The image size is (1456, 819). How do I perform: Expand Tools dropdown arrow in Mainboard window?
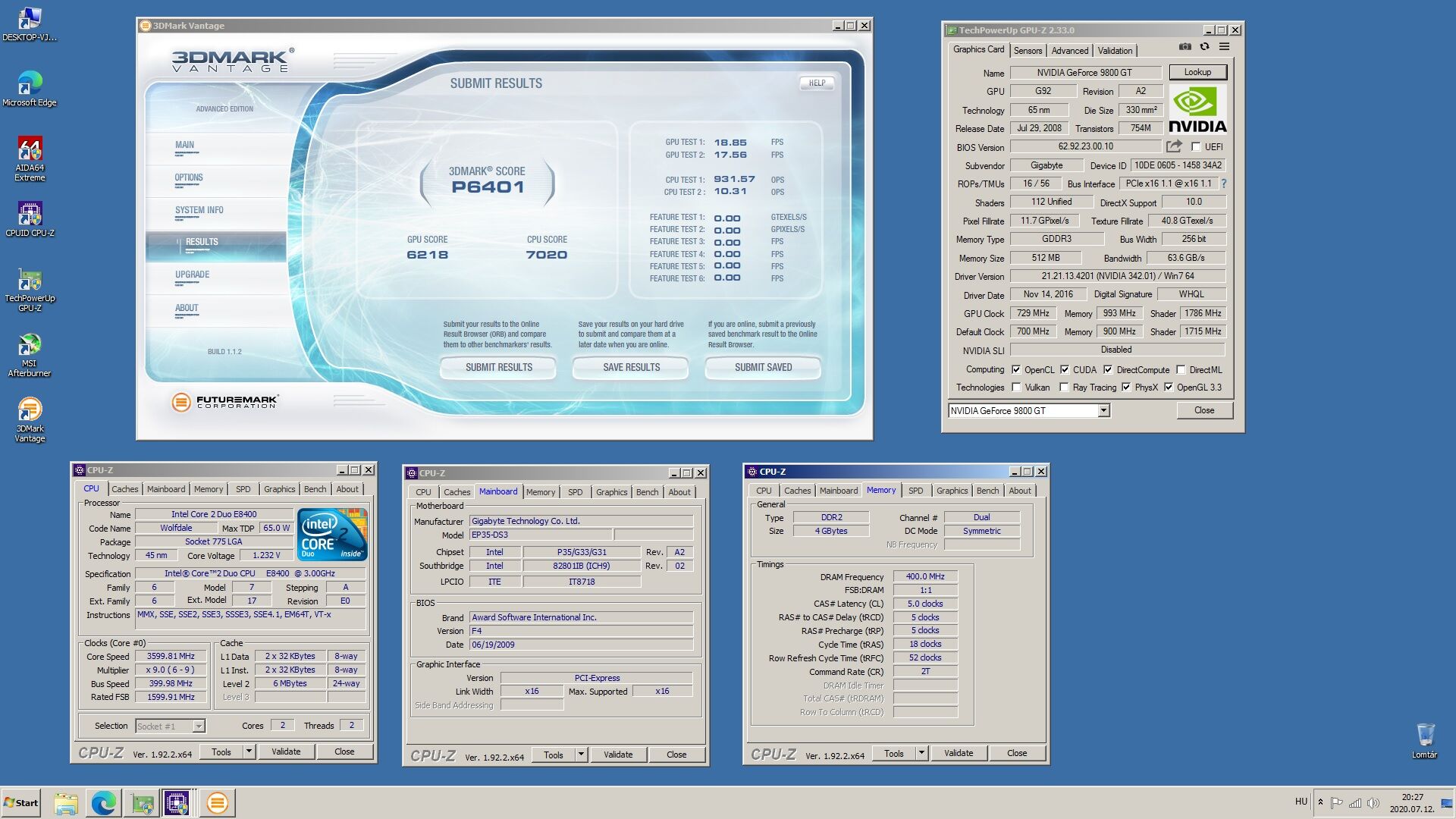(581, 755)
